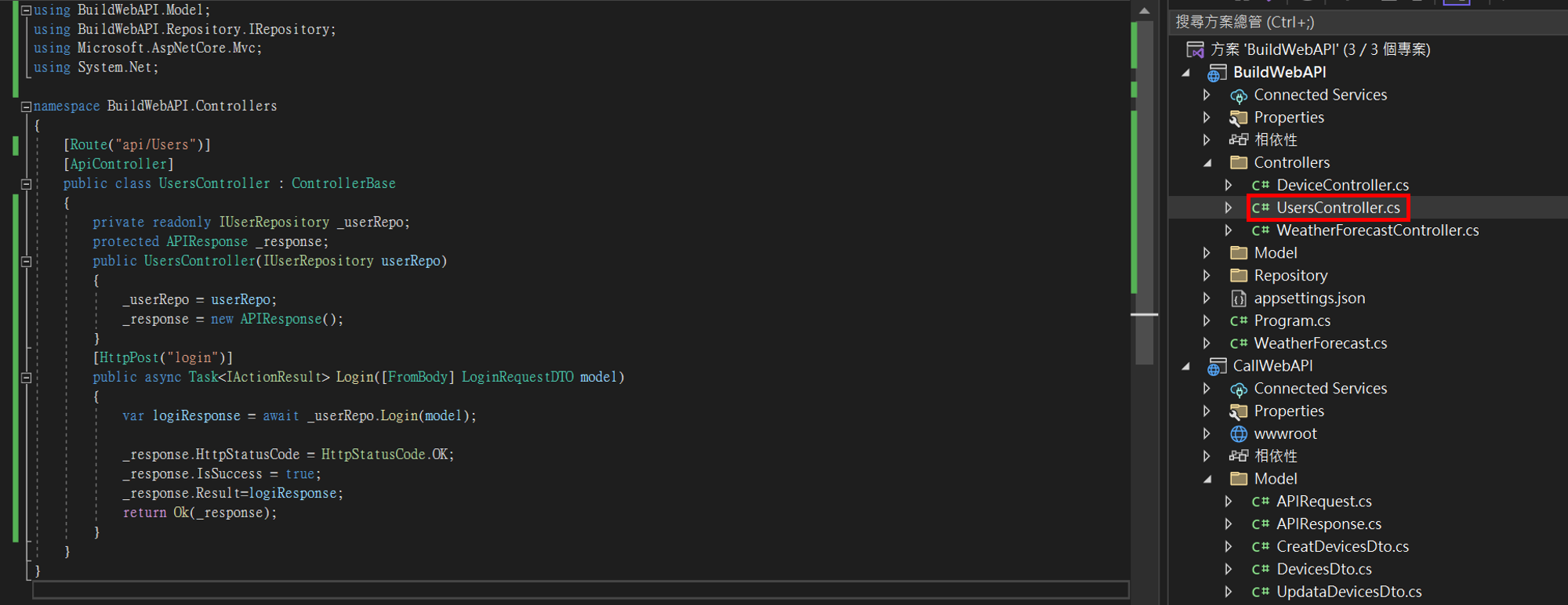The image size is (1568, 605).
Task: Click the C# icon beside WeatherForecast.cs
Action: [x=1239, y=343]
